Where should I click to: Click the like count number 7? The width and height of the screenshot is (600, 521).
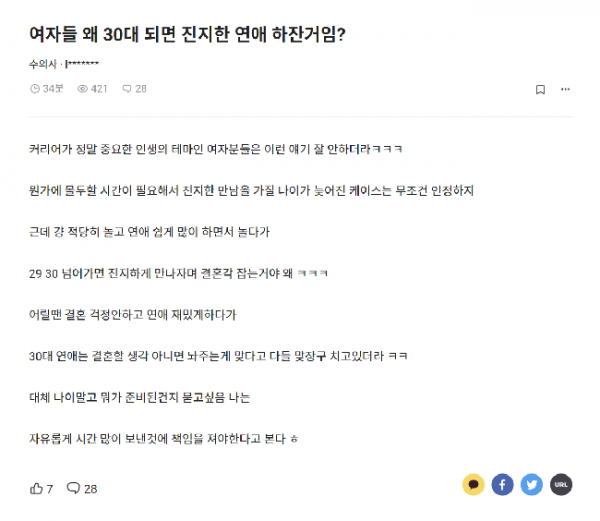(x=50, y=489)
